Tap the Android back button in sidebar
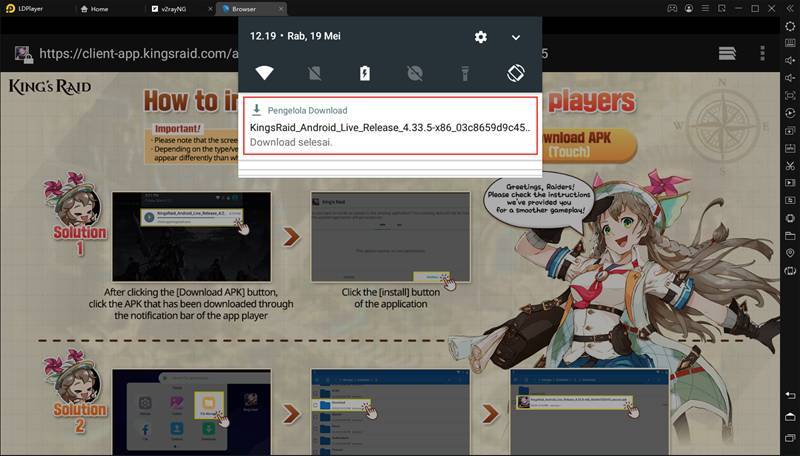The height and width of the screenshot is (456, 800). click(x=790, y=395)
